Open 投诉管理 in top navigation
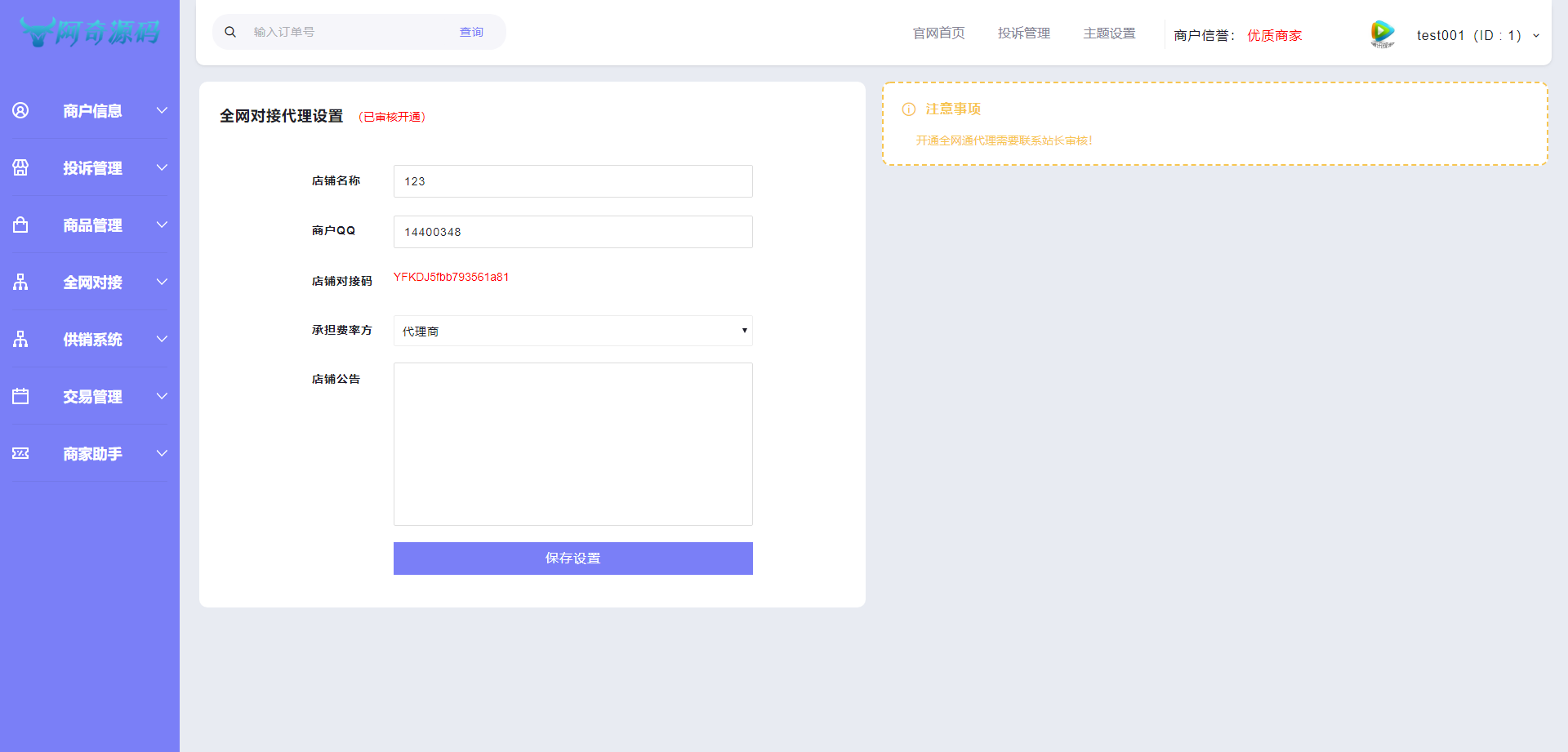 (1023, 33)
